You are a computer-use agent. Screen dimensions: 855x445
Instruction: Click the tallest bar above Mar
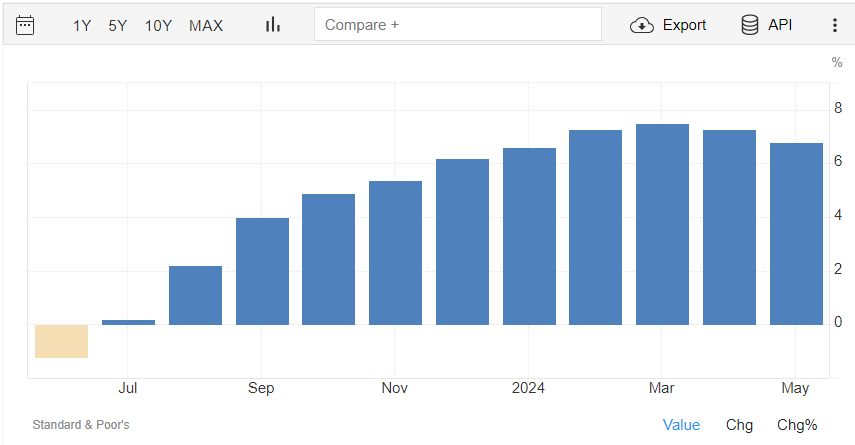point(663,225)
